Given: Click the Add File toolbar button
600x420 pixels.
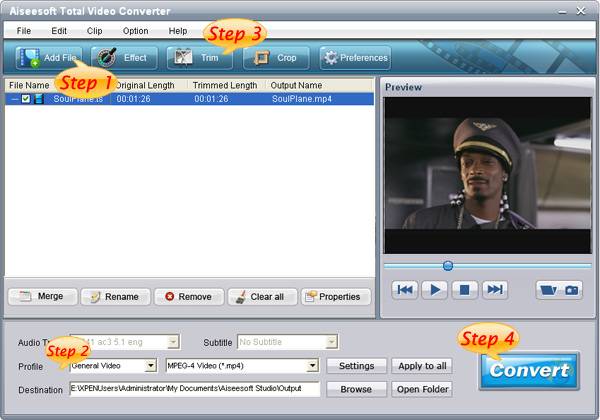Looking at the screenshot, I should coord(49,58).
